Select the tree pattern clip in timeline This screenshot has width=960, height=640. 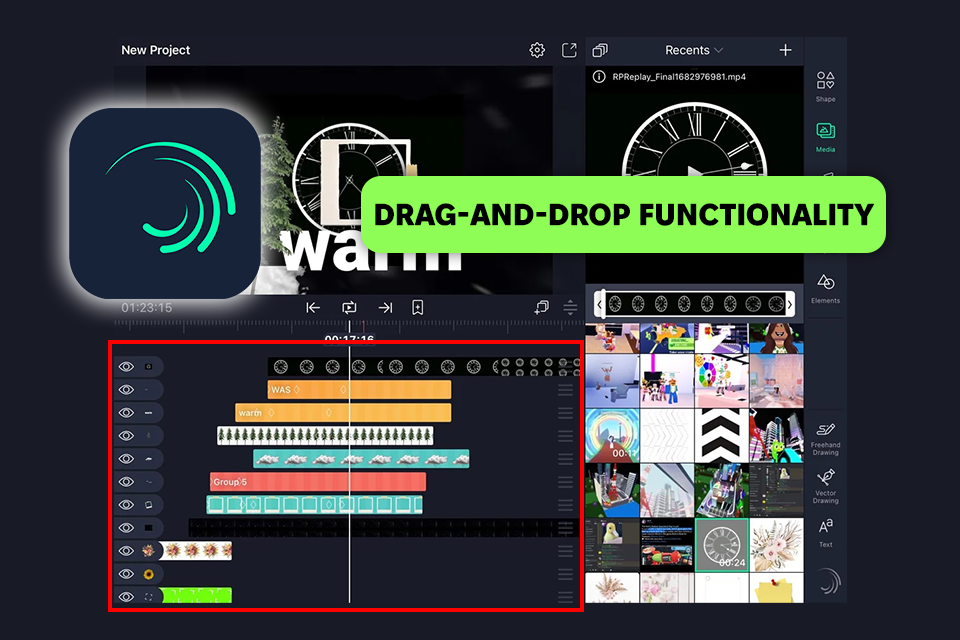(325, 436)
